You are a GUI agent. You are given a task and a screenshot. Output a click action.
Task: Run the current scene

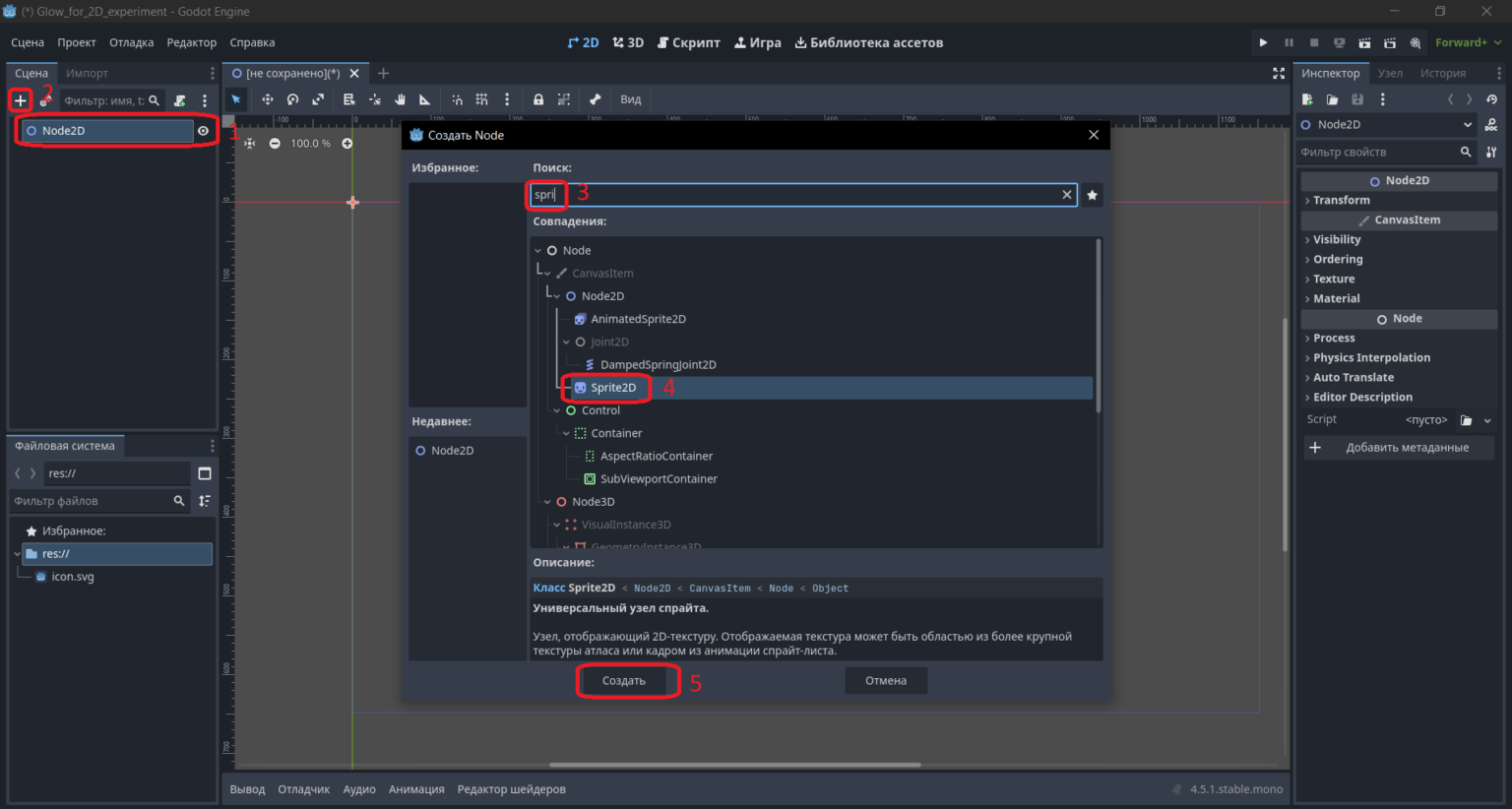pyautogui.click(x=1364, y=42)
